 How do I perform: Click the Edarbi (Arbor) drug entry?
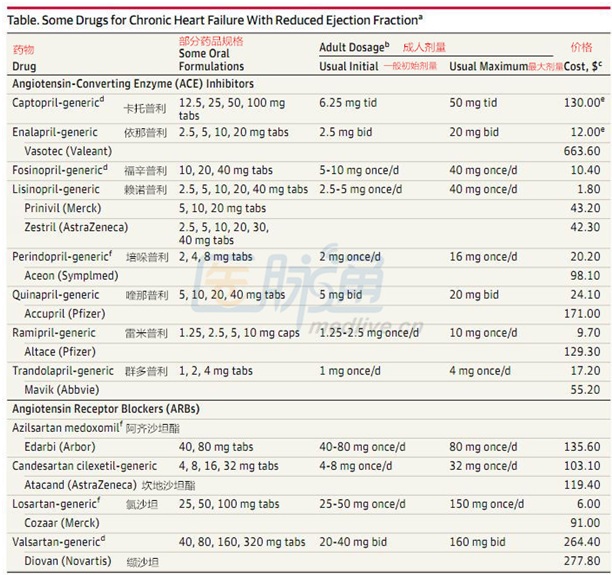pyautogui.click(x=62, y=446)
